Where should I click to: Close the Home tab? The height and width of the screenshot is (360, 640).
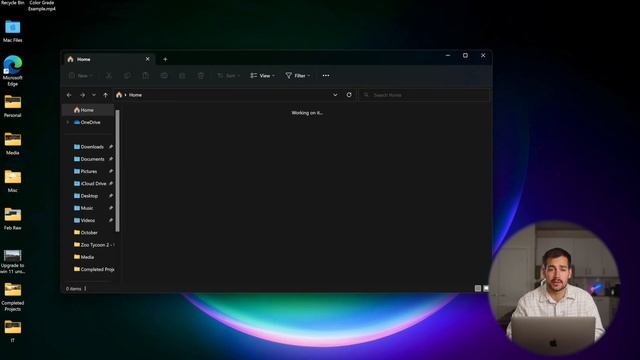pyautogui.click(x=147, y=59)
